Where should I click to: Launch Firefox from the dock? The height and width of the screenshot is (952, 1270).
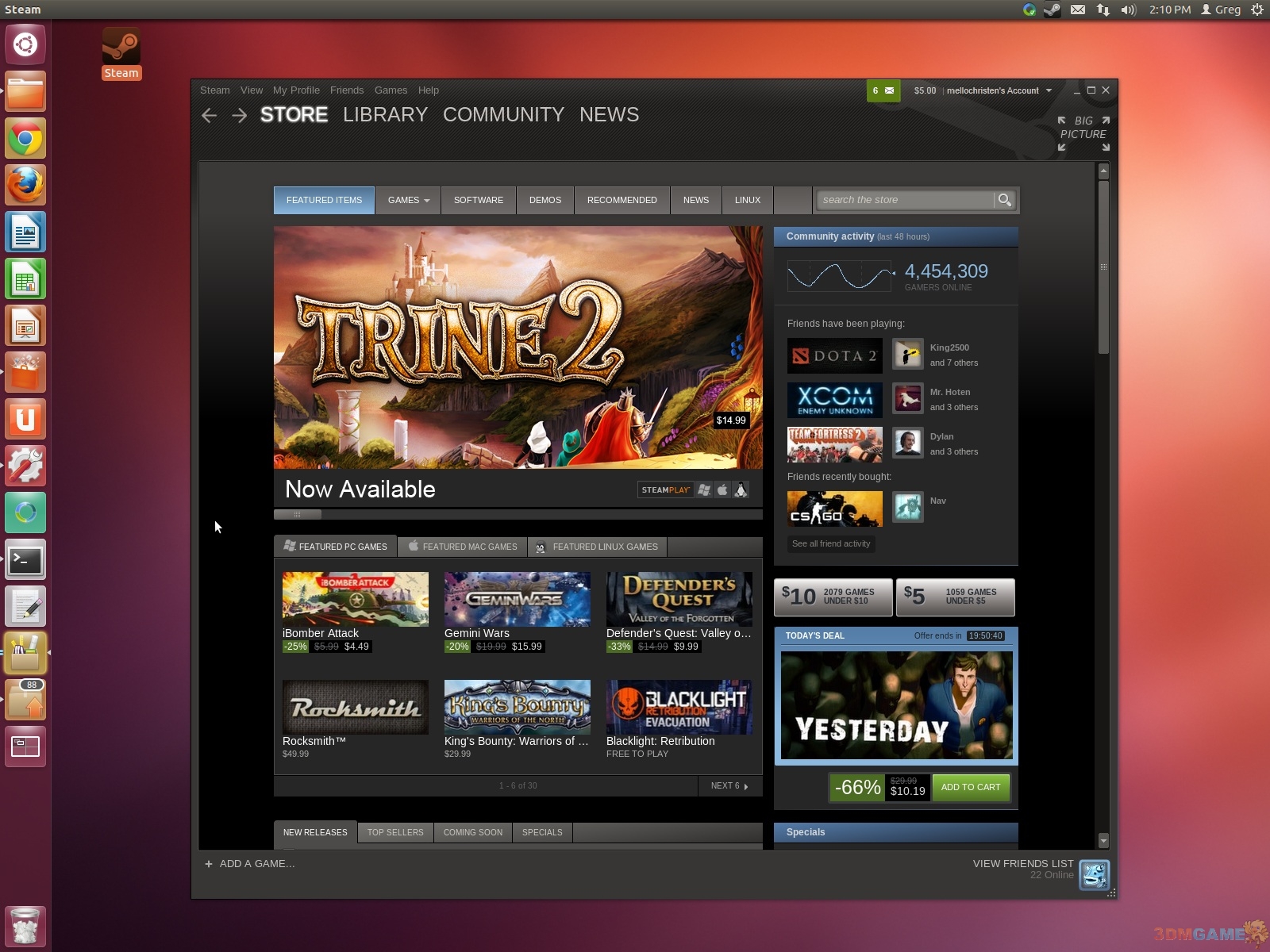(25, 186)
